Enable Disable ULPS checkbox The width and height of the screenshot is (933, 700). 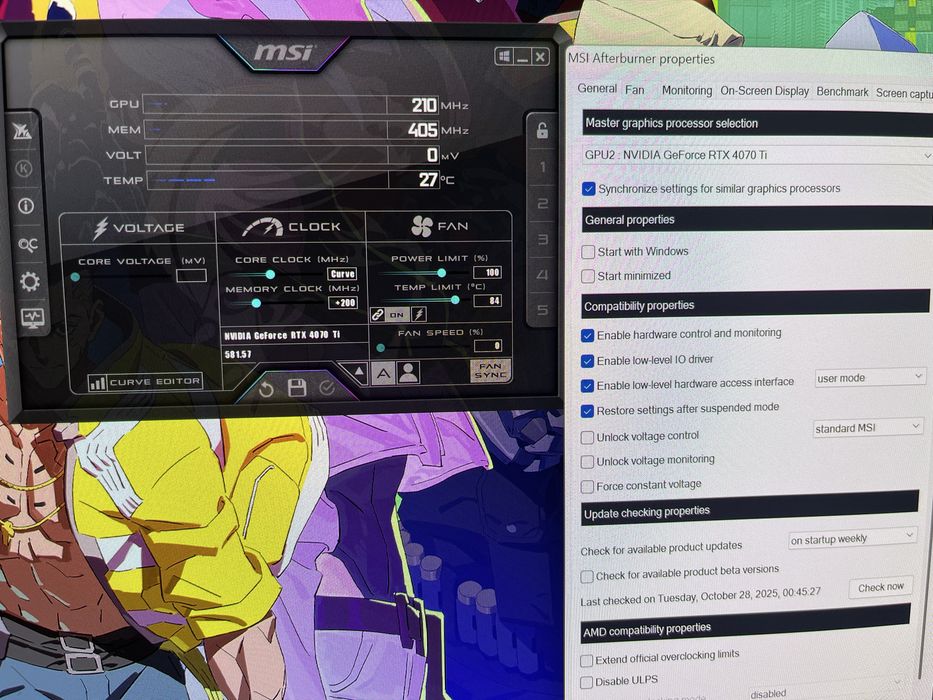coord(587,682)
